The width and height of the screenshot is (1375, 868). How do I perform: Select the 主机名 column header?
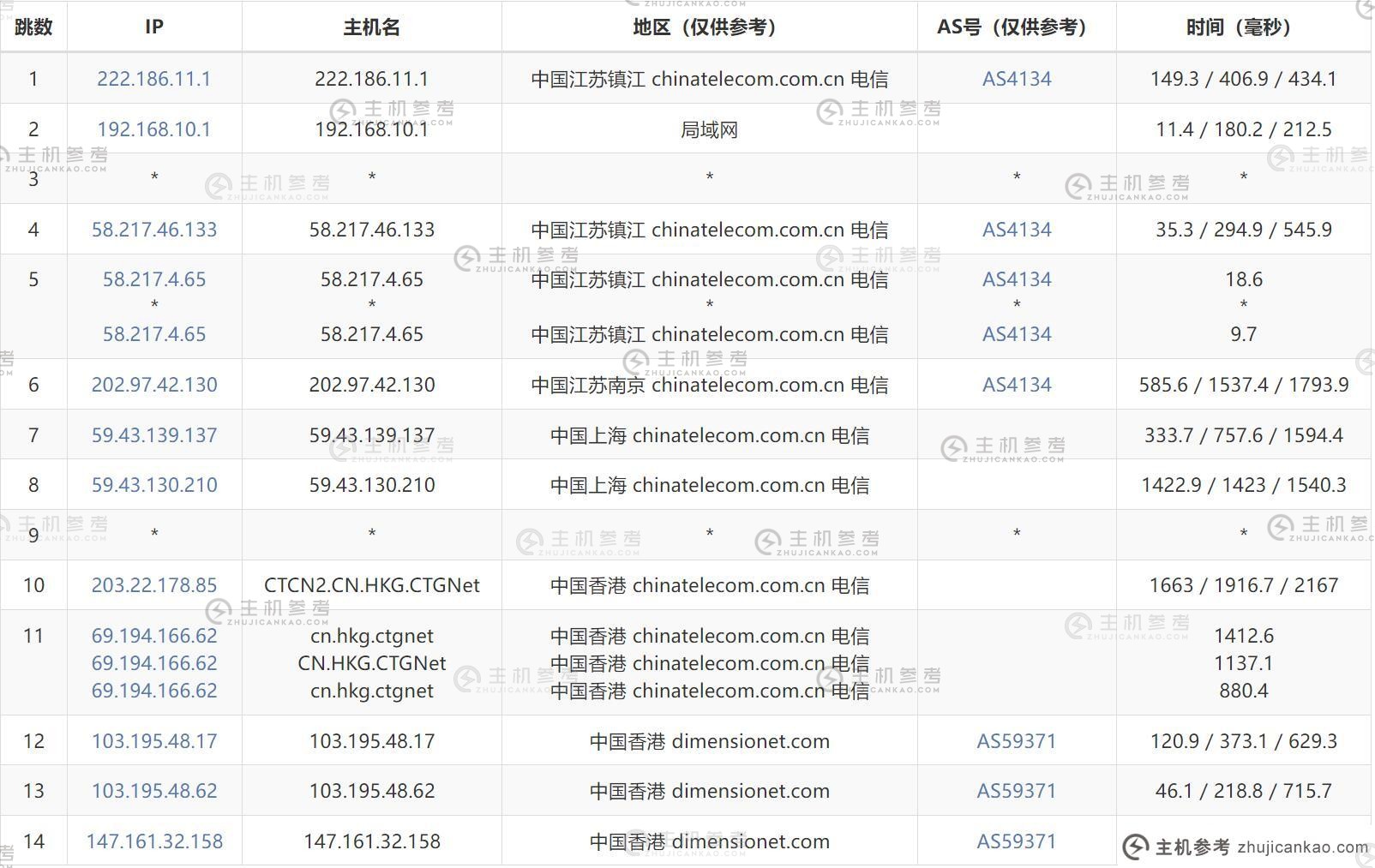click(372, 27)
